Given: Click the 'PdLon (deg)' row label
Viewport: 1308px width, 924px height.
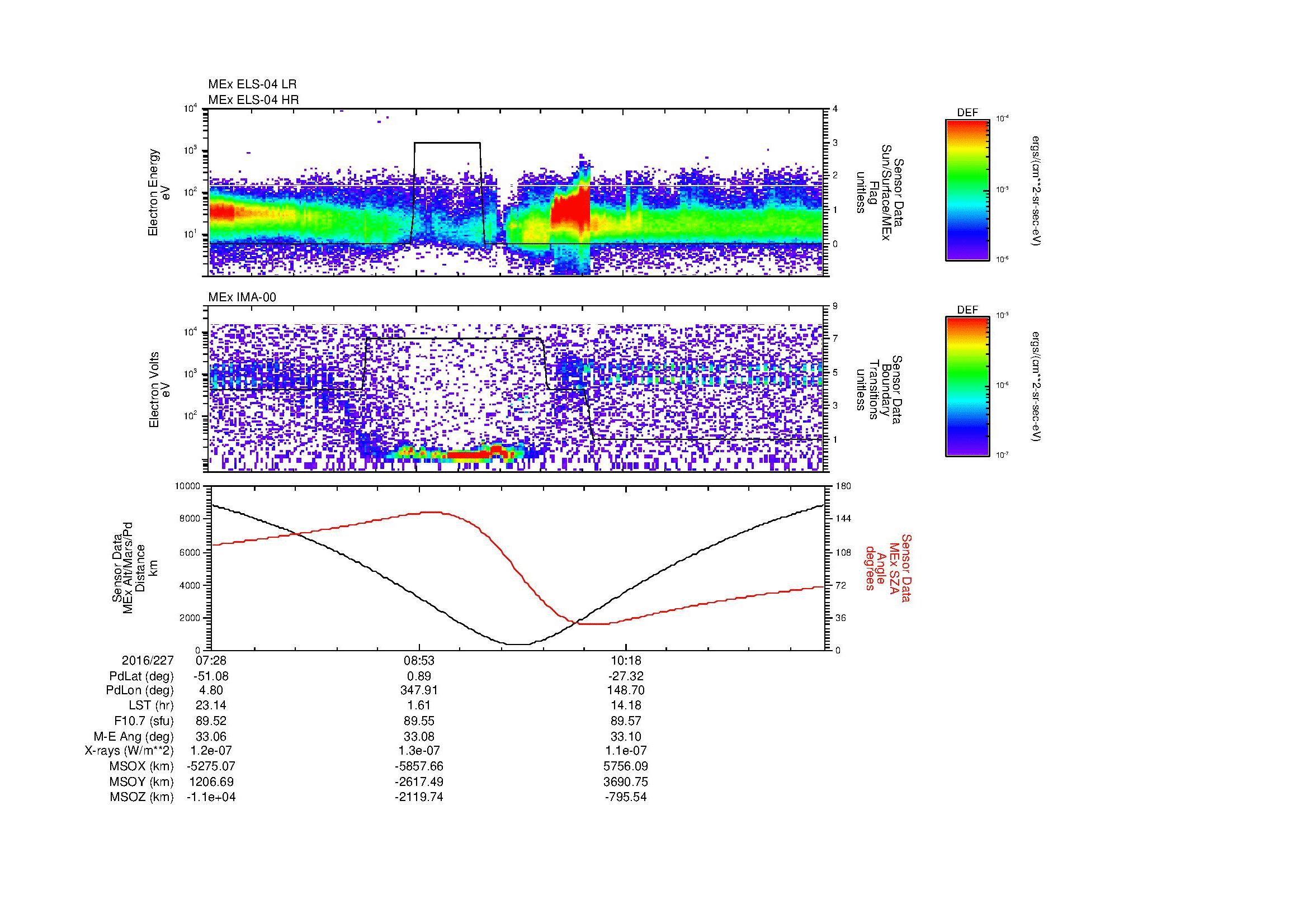Looking at the screenshot, I should pyautogui.click(x=141, y=690).
